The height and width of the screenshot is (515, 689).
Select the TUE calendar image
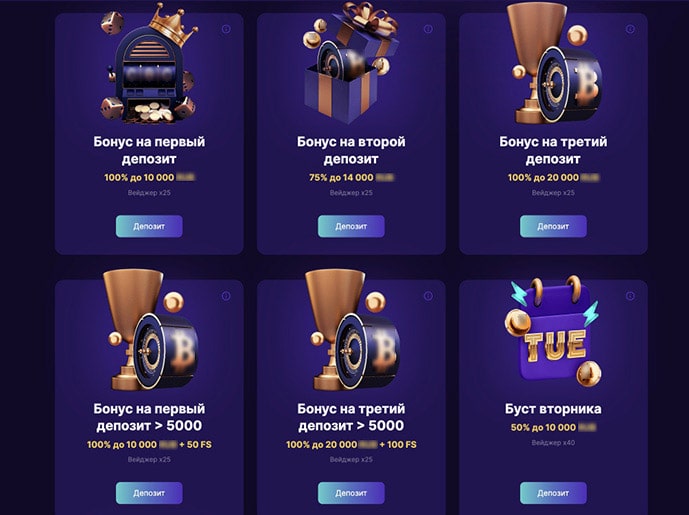point(553,333)
